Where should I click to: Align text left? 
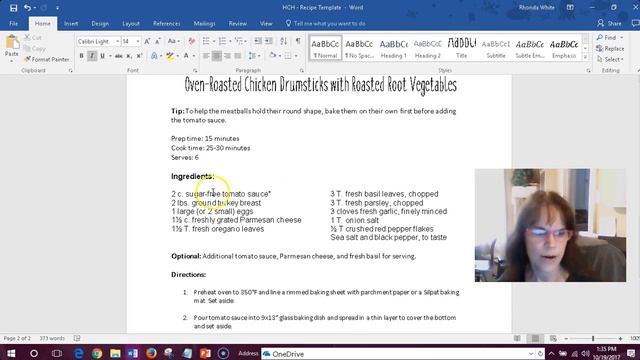coord(206,56)
